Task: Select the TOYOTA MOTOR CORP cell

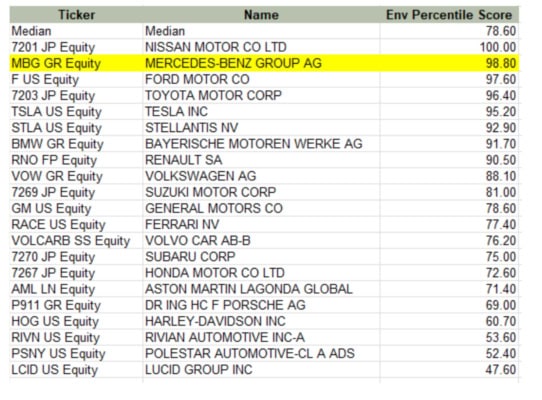Action: [x=261, y=95]
